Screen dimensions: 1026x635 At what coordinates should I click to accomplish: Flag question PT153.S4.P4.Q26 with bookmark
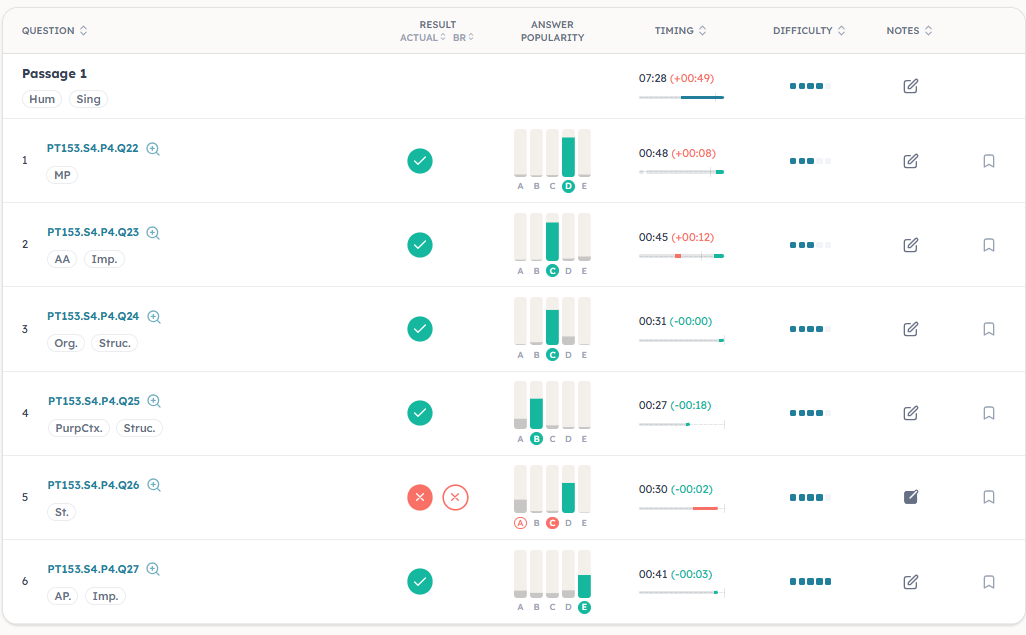(988, 497)
